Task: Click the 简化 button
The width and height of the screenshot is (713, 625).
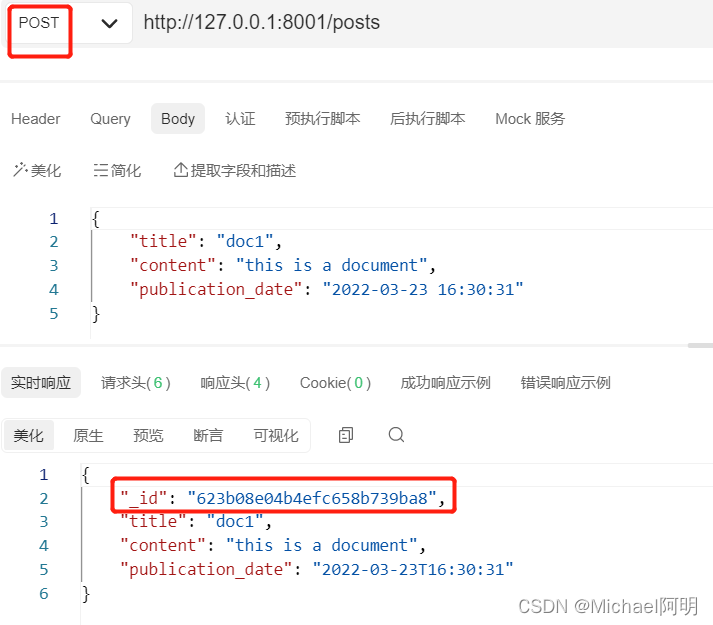Action: [117, 171]
